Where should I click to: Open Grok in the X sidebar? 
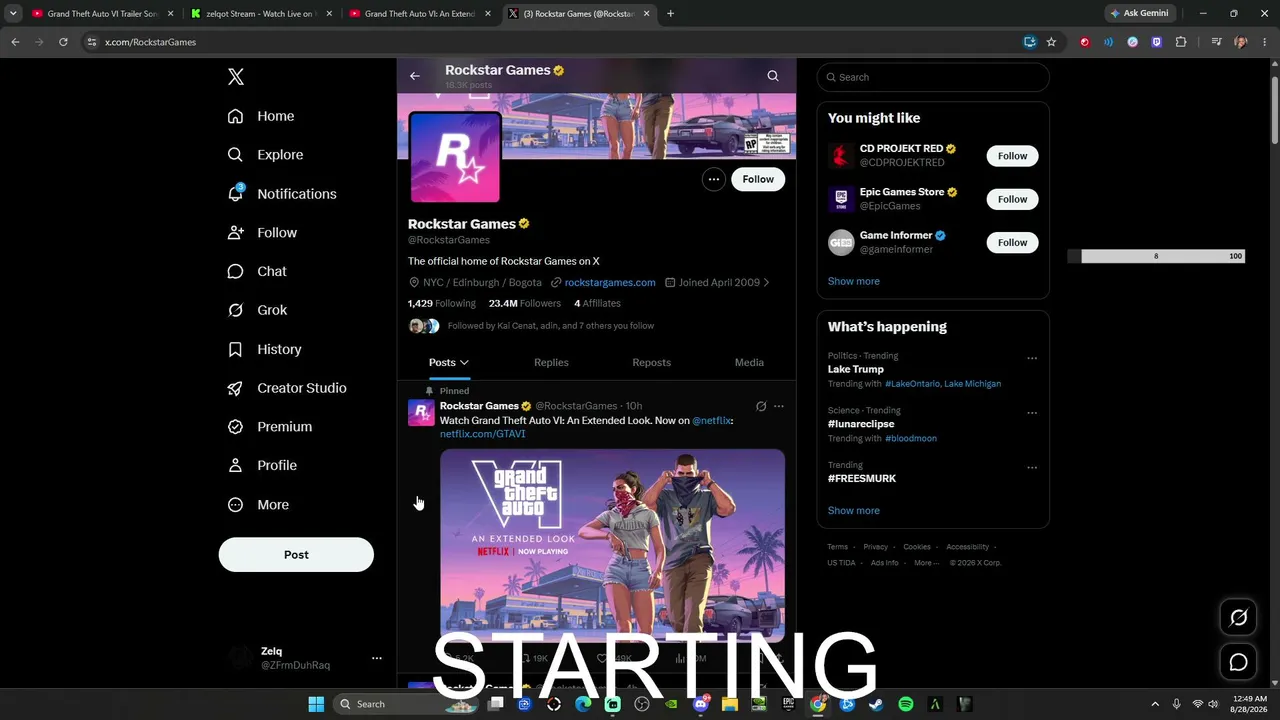pos(257,310)
